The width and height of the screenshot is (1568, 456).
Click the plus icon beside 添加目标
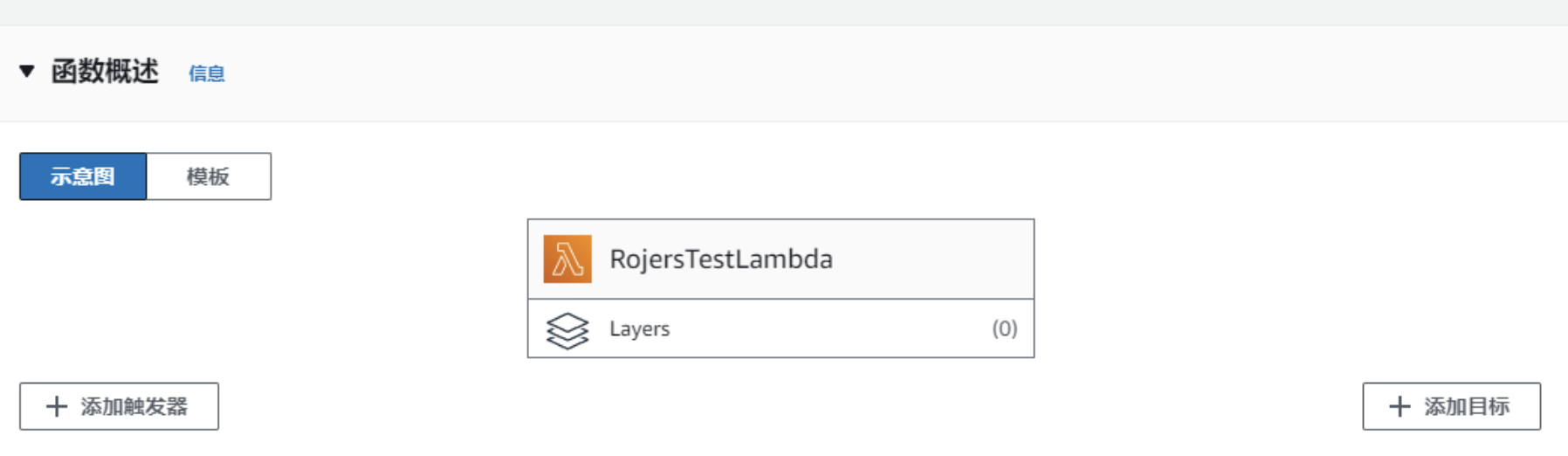(x=1400, y=406)
